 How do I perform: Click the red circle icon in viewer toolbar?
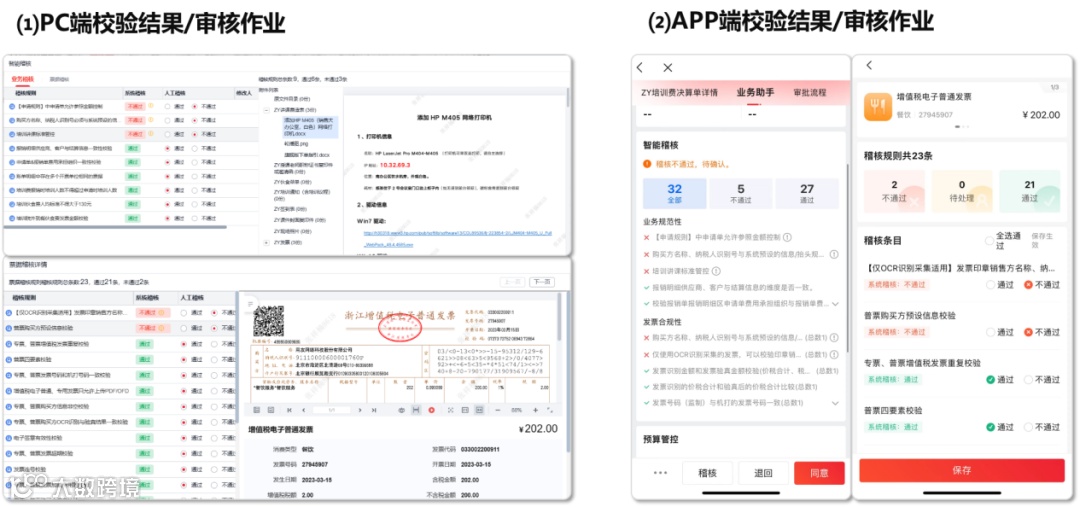coord(432,410)
